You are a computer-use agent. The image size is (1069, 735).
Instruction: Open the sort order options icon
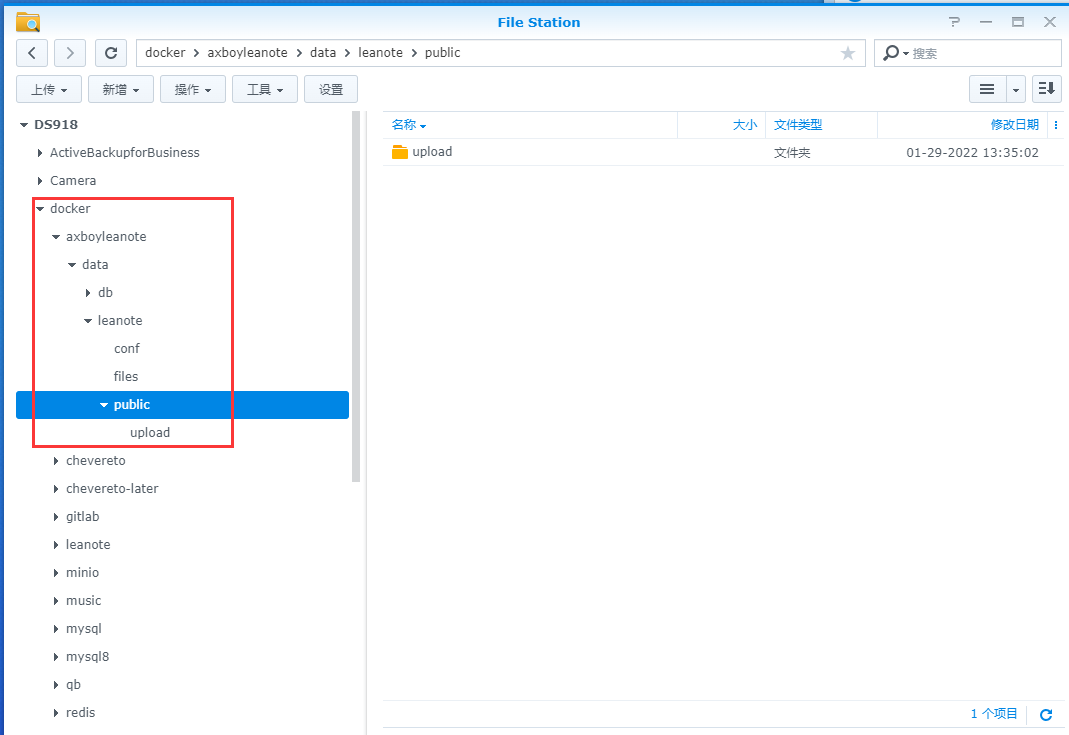click(1047, 89)
